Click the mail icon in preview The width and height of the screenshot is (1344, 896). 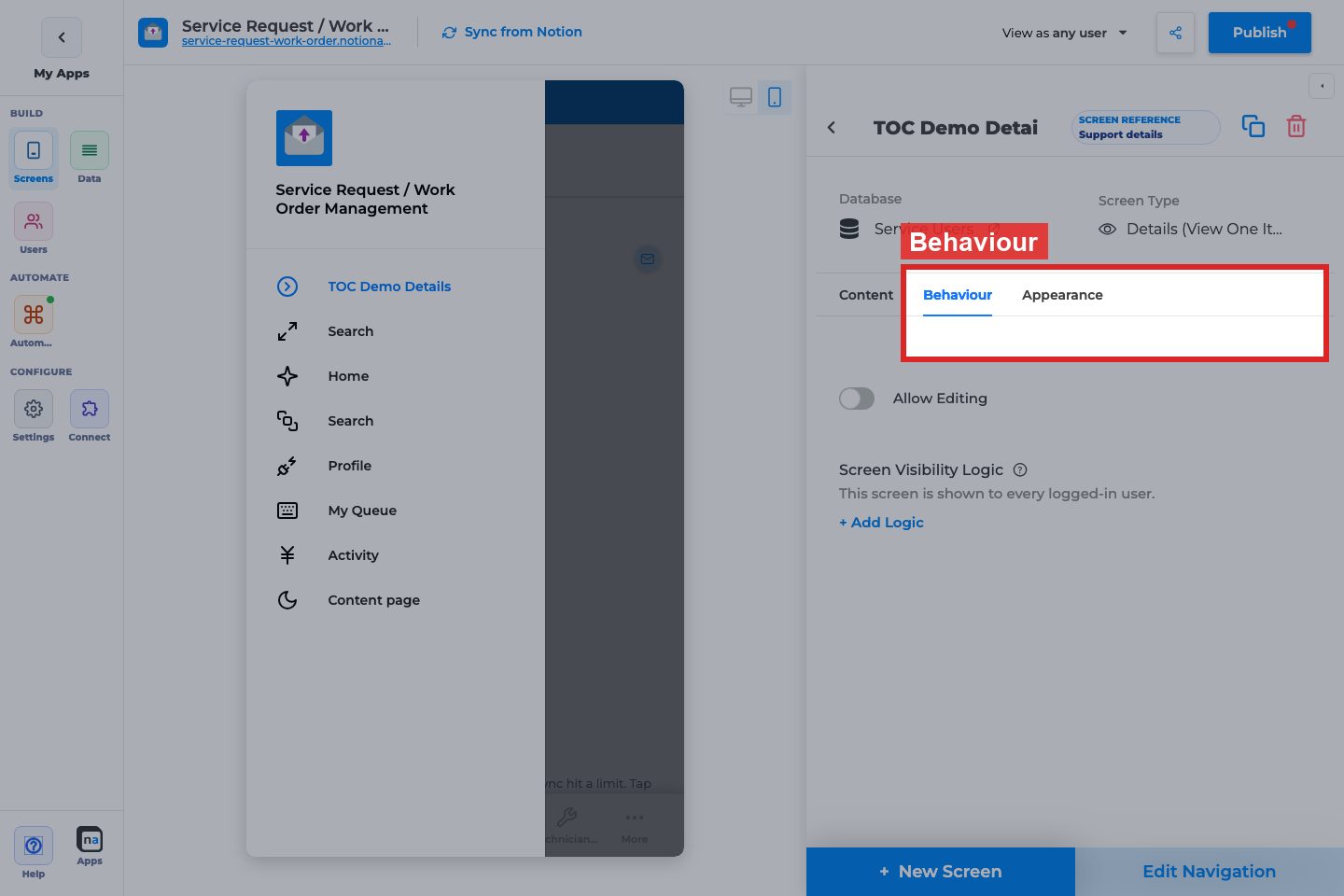(648, 259)
